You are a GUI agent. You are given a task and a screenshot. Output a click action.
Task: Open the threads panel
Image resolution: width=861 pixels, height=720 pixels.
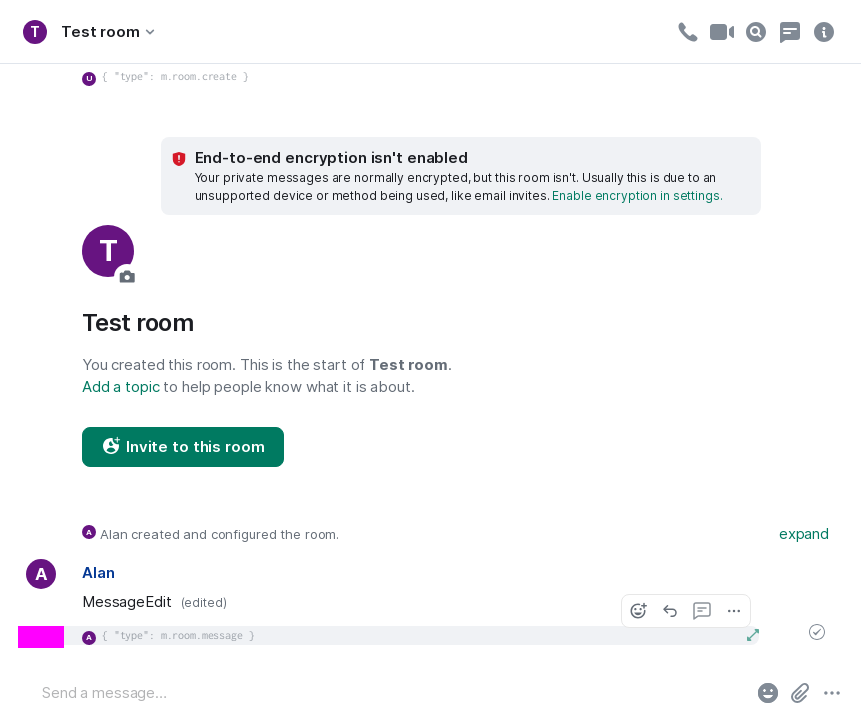coord(790,32)
